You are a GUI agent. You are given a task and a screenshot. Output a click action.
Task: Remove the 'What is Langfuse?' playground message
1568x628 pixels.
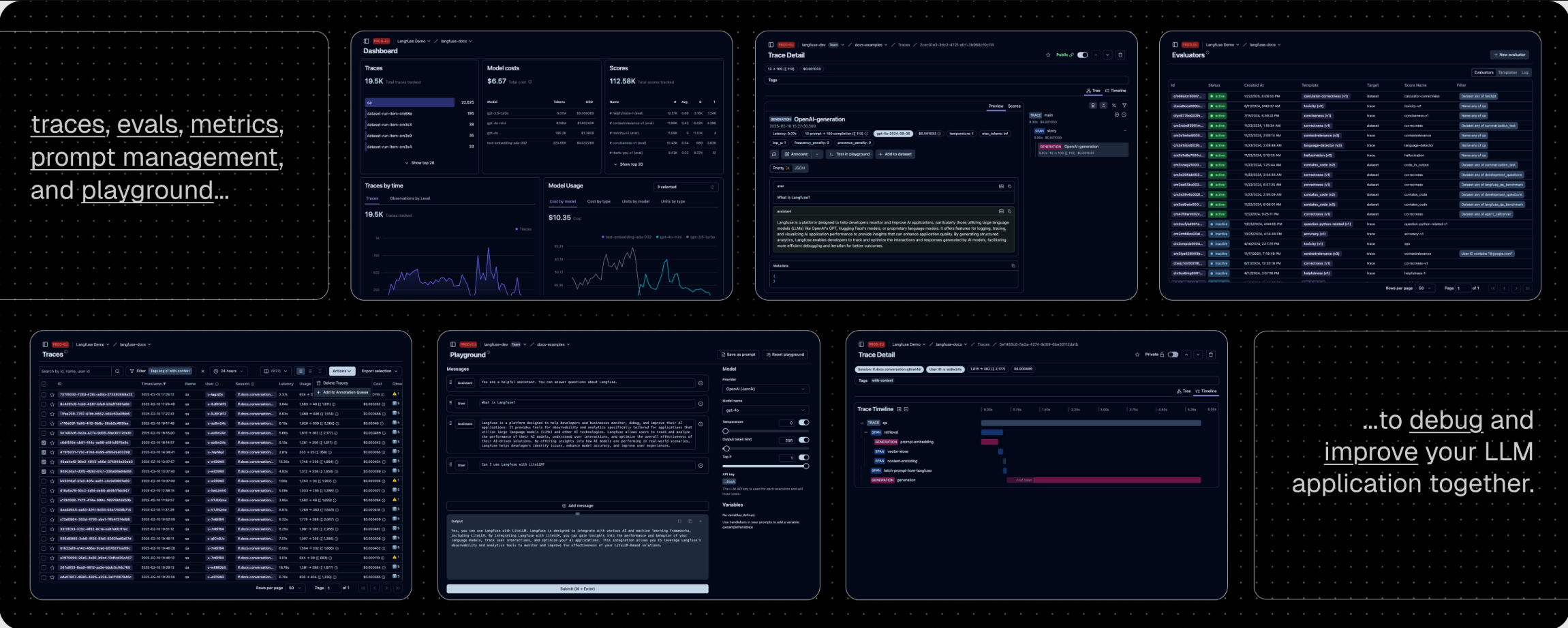[x=701, y=404]
